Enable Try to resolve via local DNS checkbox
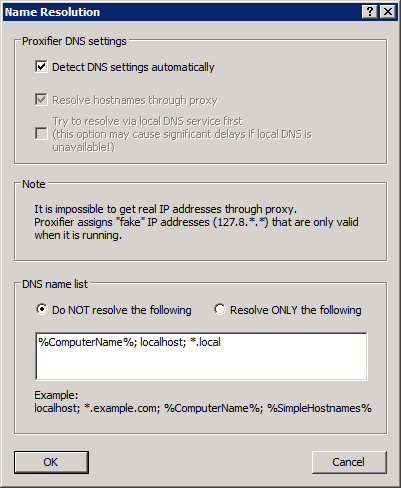 [x=41, y=134]
